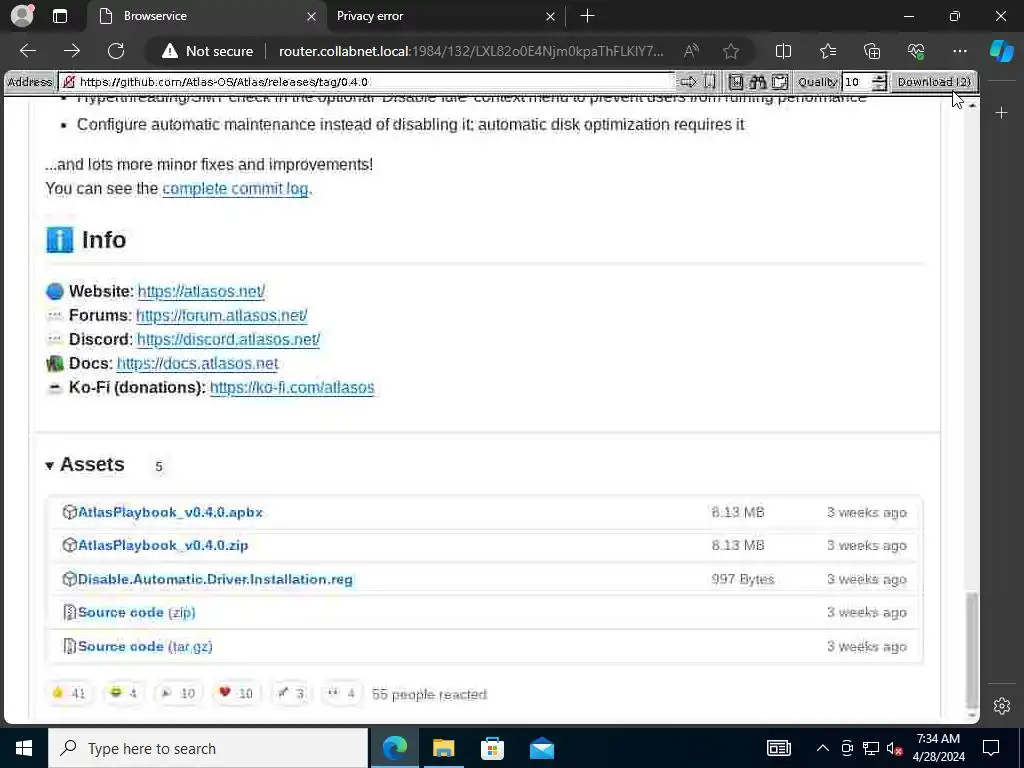Image resolution: width=1024 pixels, height=768 pixels.
Task: Open a new tab with plus button
Action: coord(587,16)
